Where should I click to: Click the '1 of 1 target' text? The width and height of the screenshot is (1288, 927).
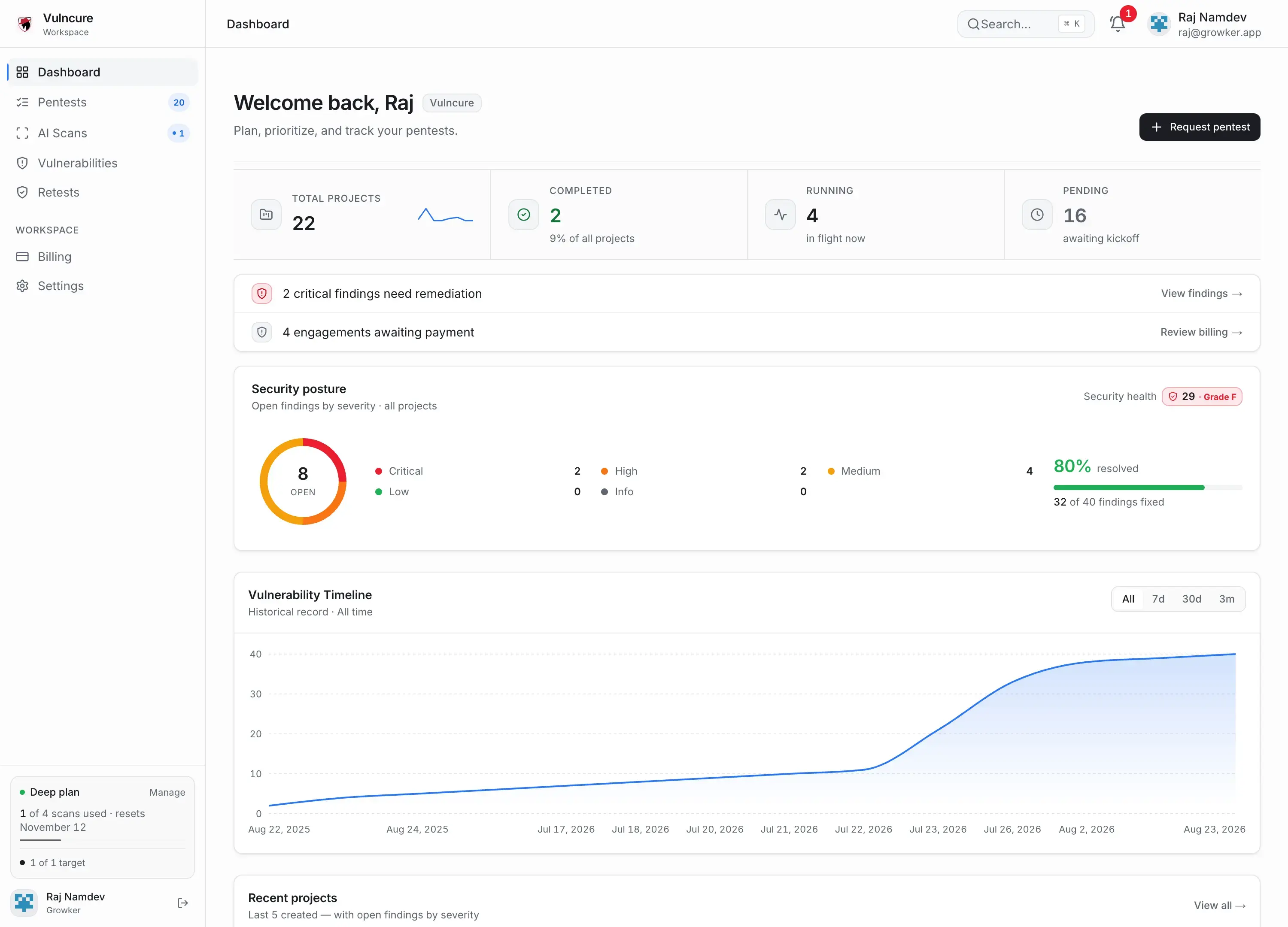pyautogui.click(x=58, y=863)
